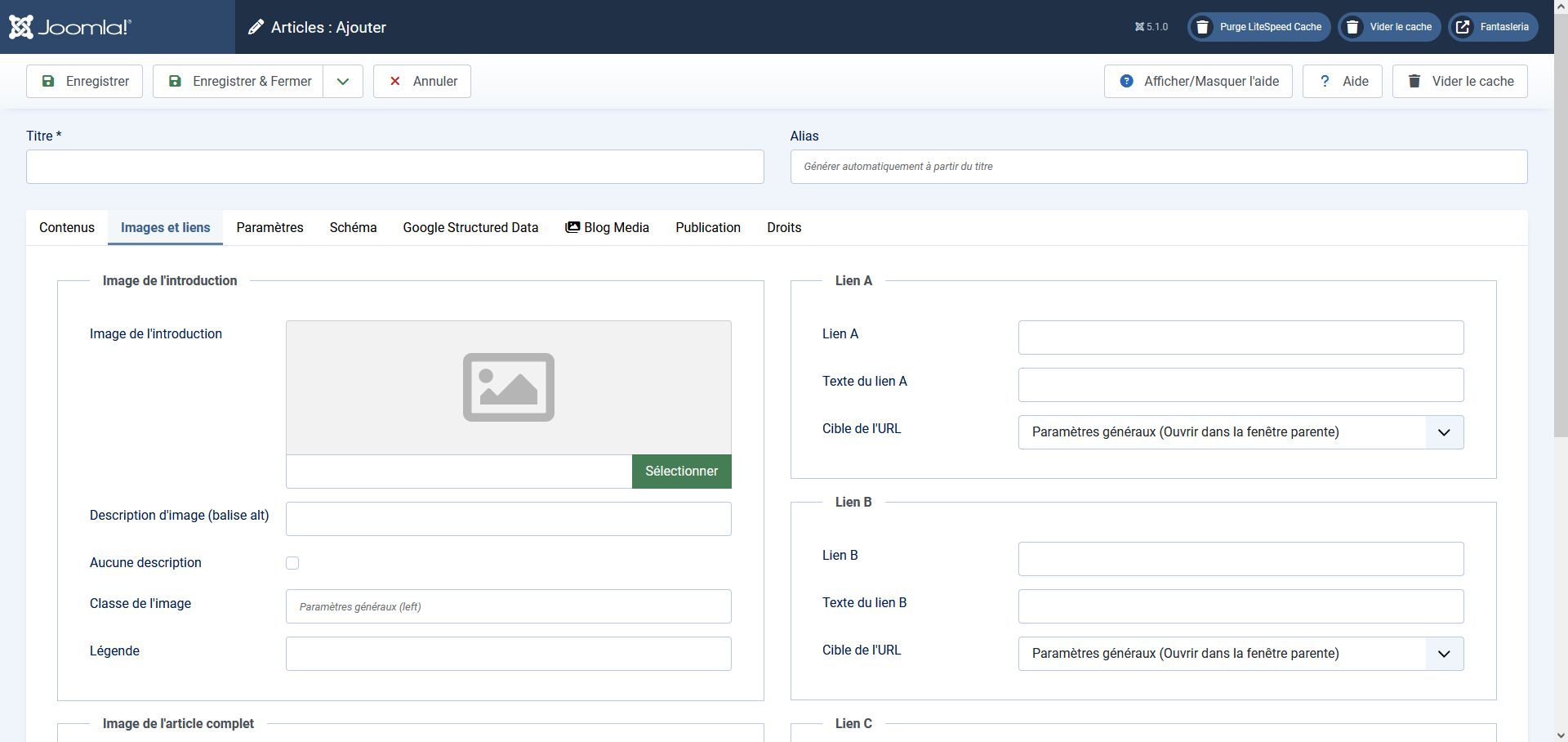Expand the save options dropdown arrow
1568x742 pixels.
343,82
